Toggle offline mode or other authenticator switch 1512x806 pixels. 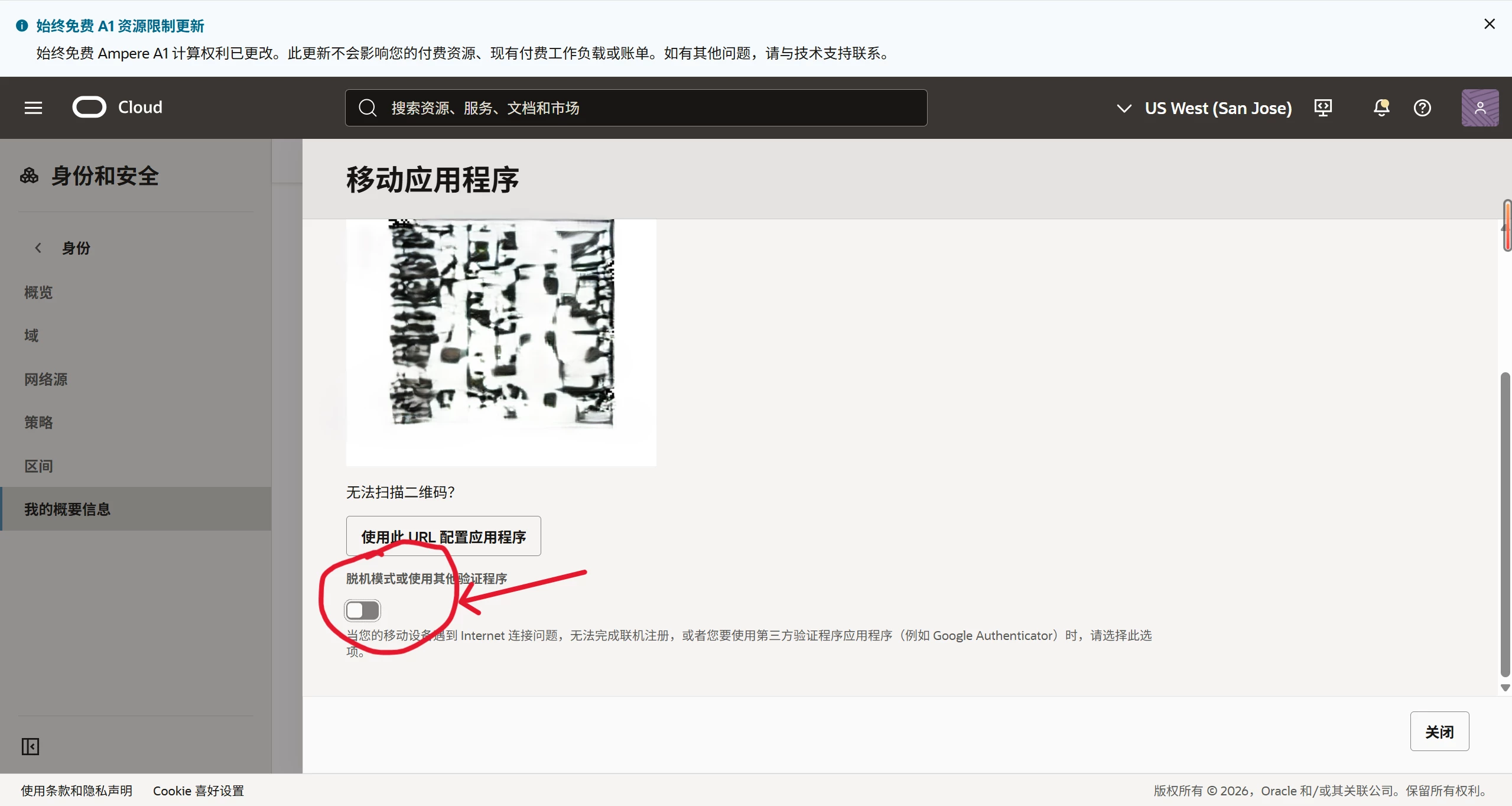[362, 610]
